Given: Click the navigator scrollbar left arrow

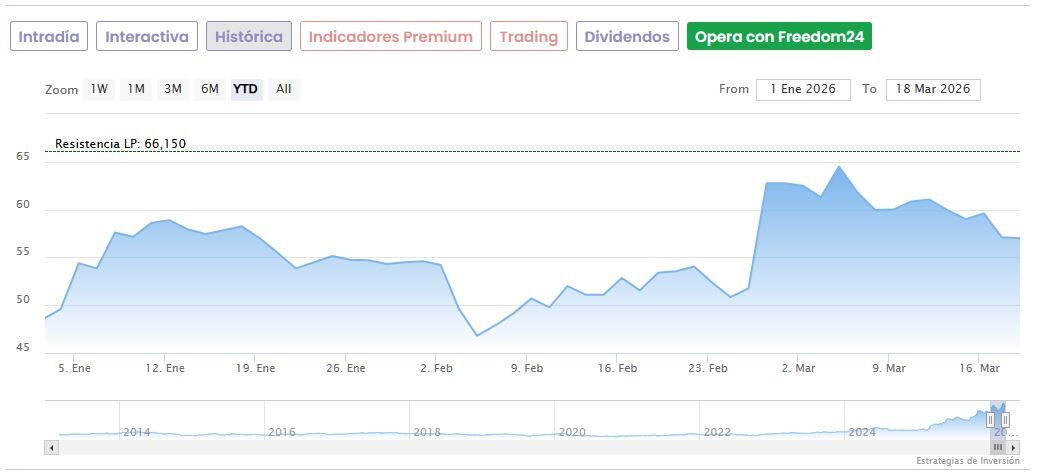Looking at the screenshot, I should click(x=51, y=447).
